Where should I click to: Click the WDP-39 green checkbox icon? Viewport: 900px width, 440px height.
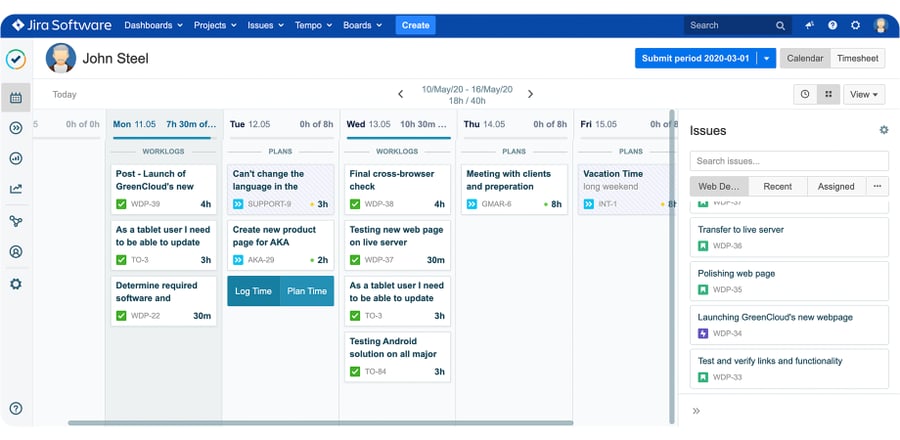pos(121,204)
